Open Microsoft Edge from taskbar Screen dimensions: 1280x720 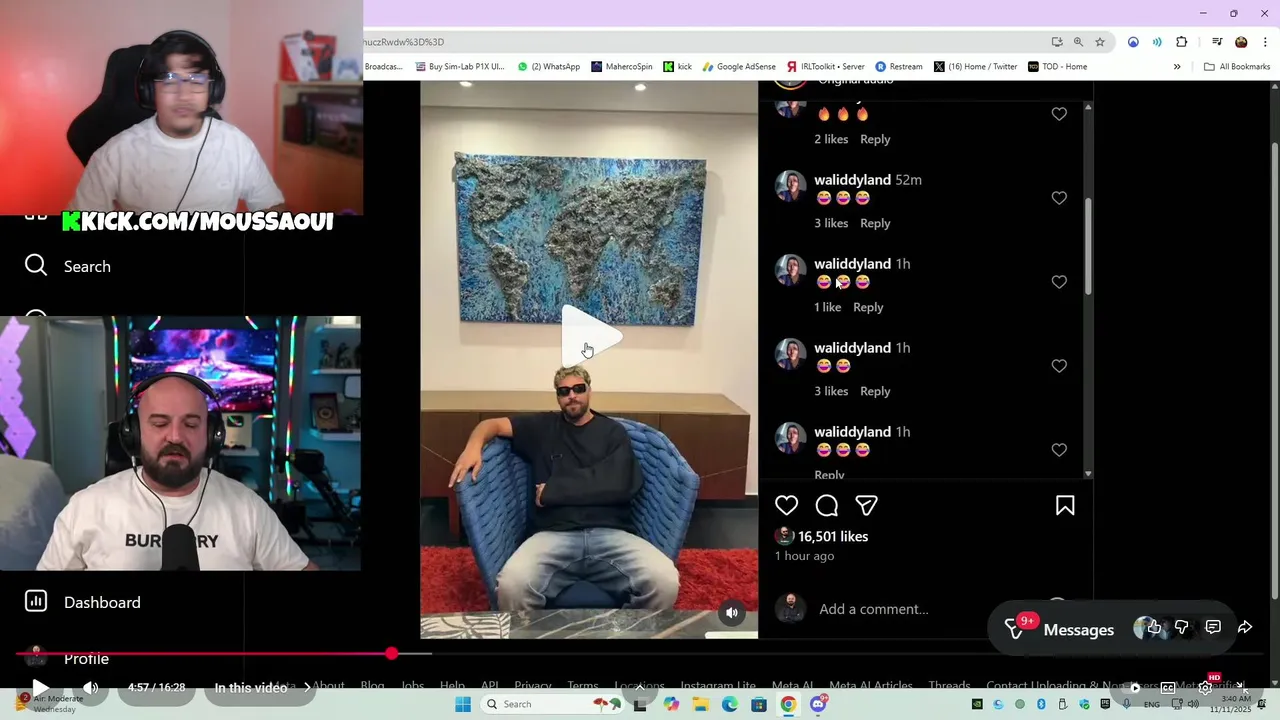coord(730,704)
